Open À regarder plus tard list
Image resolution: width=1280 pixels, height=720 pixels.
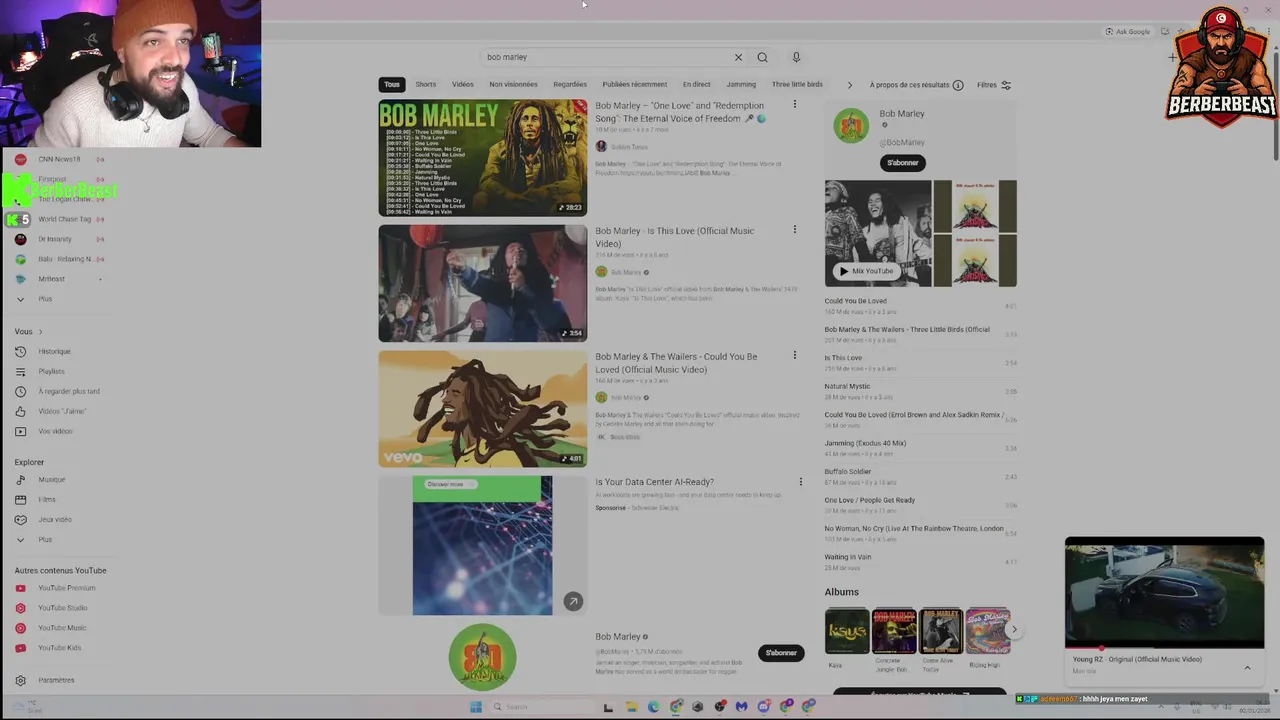click(68, 391)
